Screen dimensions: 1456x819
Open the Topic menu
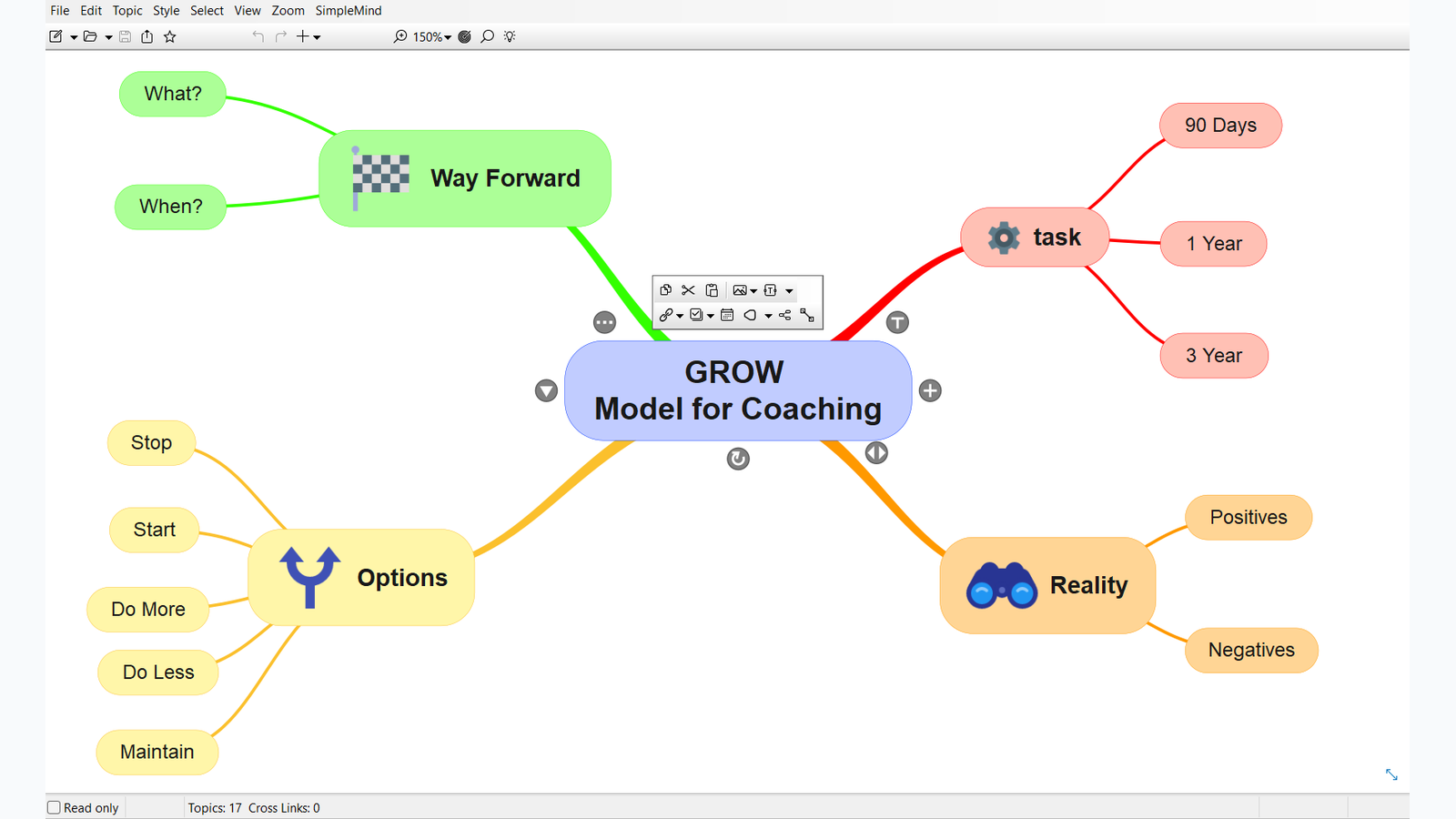[127, 11]
